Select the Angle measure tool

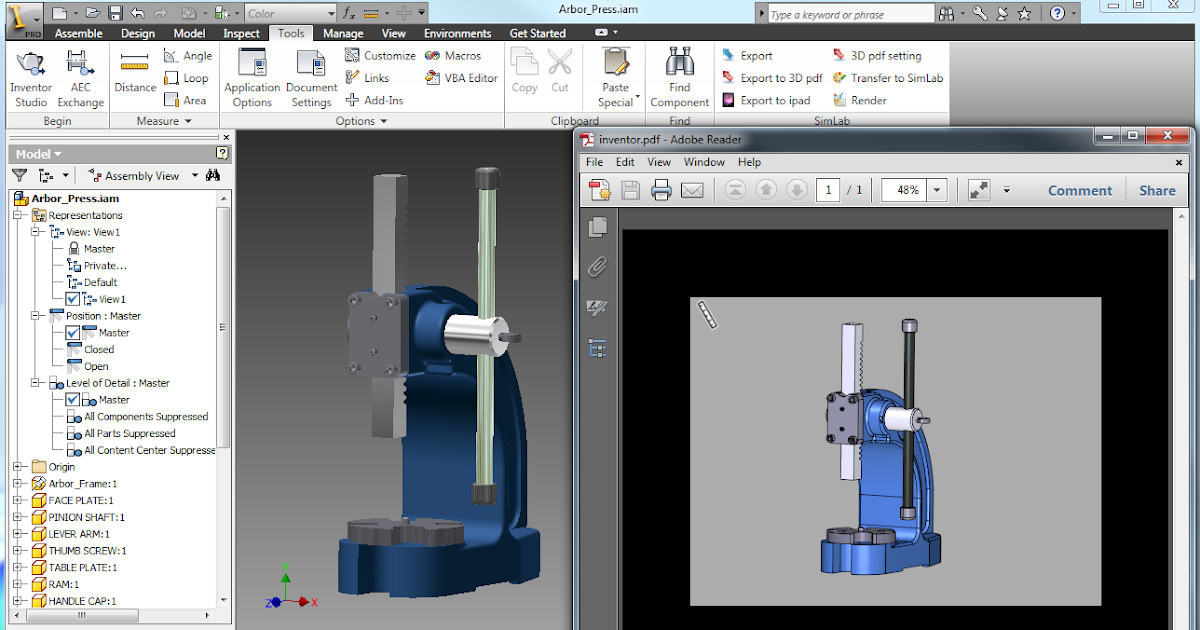coord(187,56)
